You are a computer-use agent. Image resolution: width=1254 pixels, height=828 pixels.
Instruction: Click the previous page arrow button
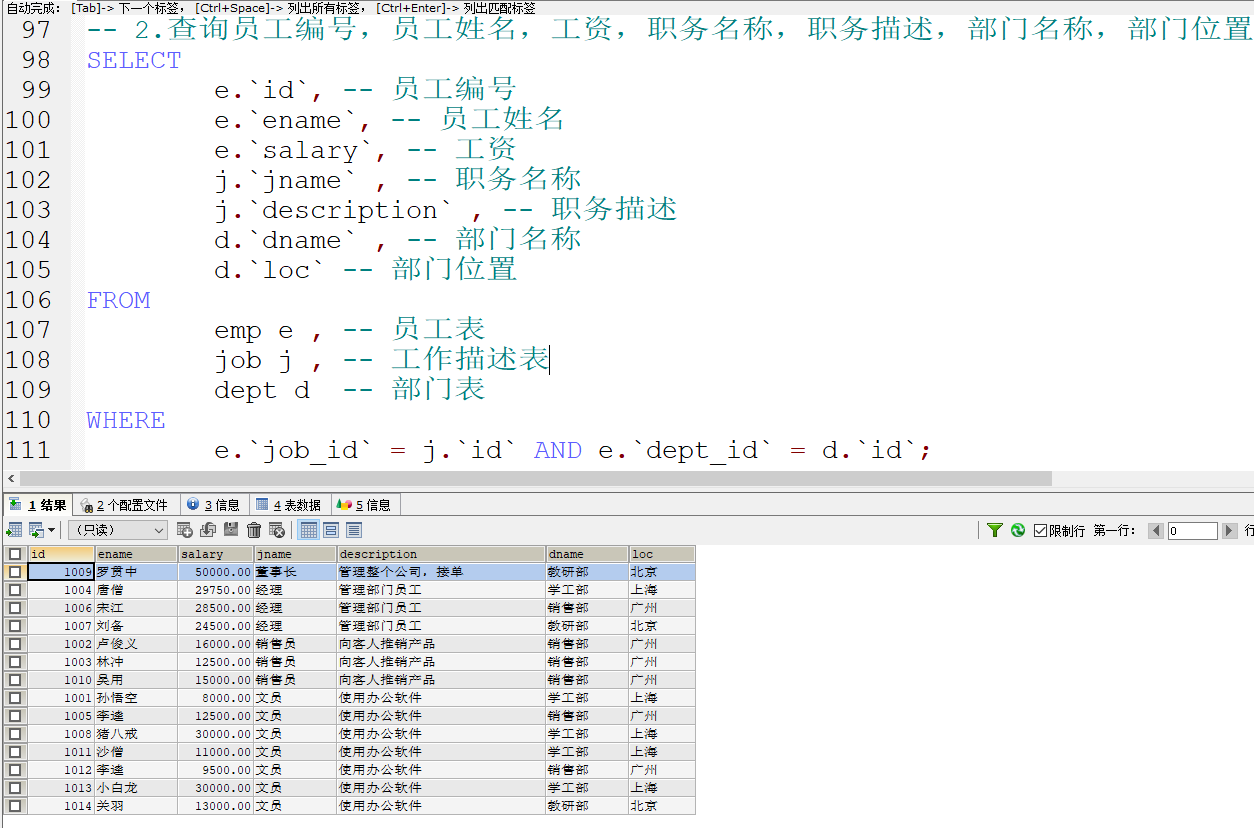tap(1156, 532)
